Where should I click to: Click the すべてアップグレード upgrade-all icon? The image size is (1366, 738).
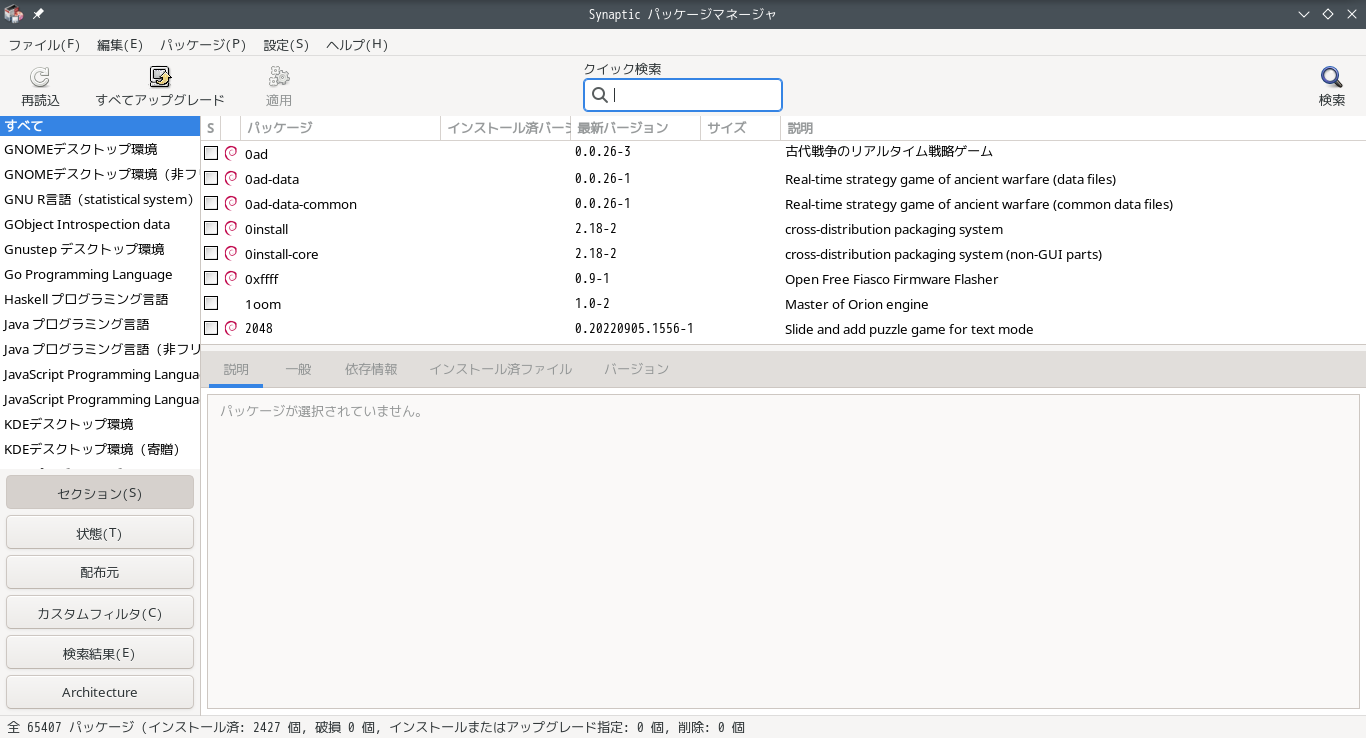(x=160, y=77)
